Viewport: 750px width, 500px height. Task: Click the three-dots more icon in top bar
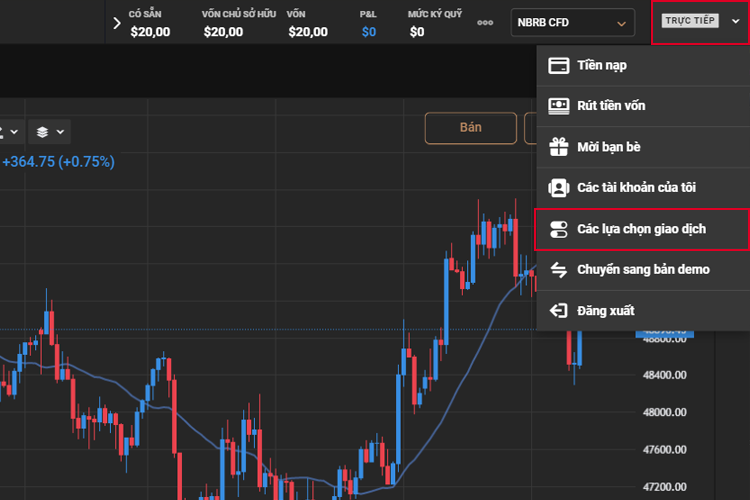click(x=486, y=22)
